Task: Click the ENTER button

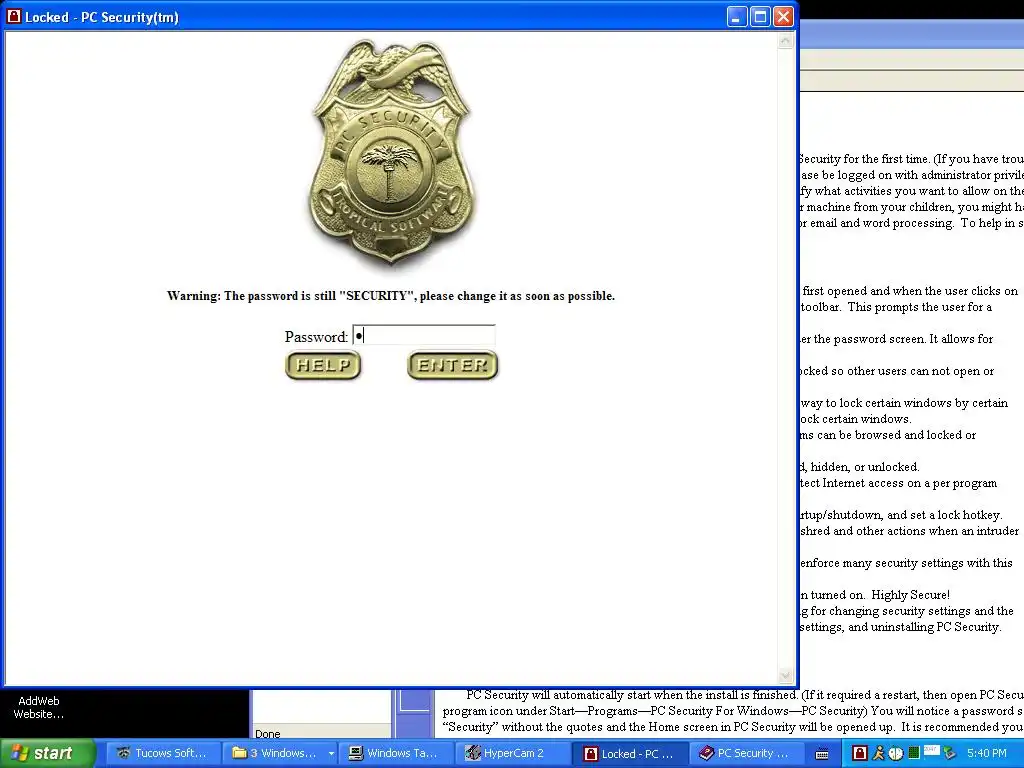Action: click(x=453, y=365)
